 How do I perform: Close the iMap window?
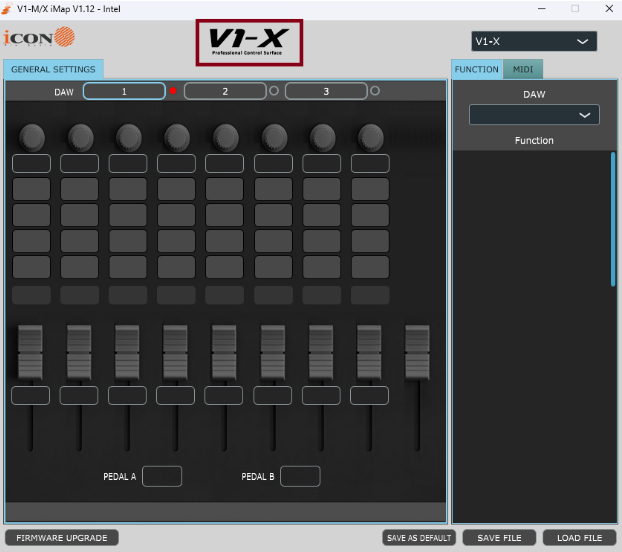(x=609, y=8)
